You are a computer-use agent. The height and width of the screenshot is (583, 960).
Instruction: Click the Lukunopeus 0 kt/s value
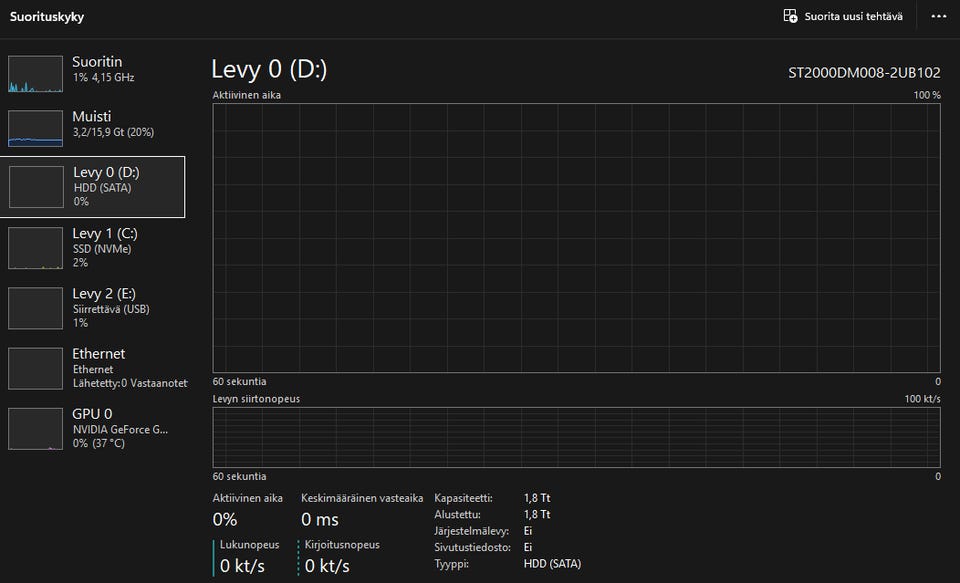coord(242,566)
